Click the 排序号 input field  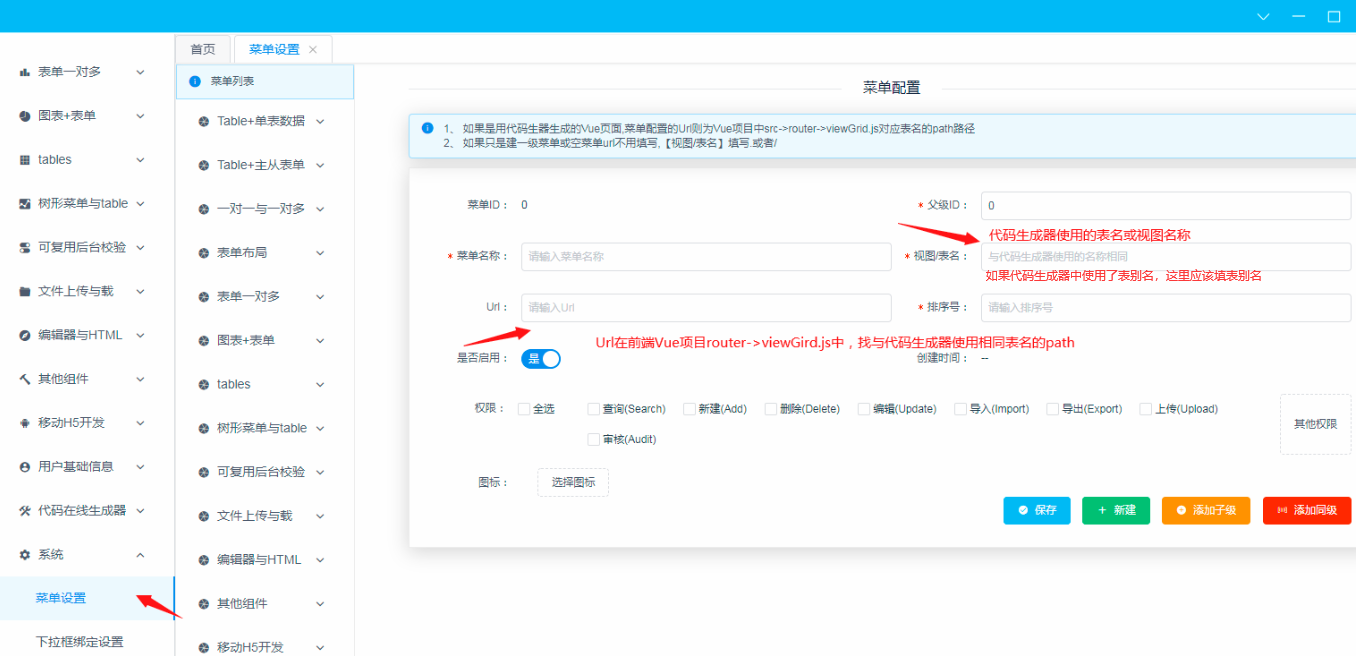click(x=1166, y=307)
